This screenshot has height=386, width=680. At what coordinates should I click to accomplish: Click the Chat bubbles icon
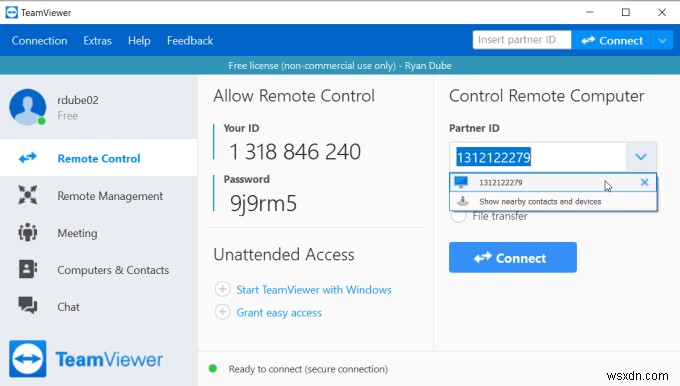click(x=28, y=305)
